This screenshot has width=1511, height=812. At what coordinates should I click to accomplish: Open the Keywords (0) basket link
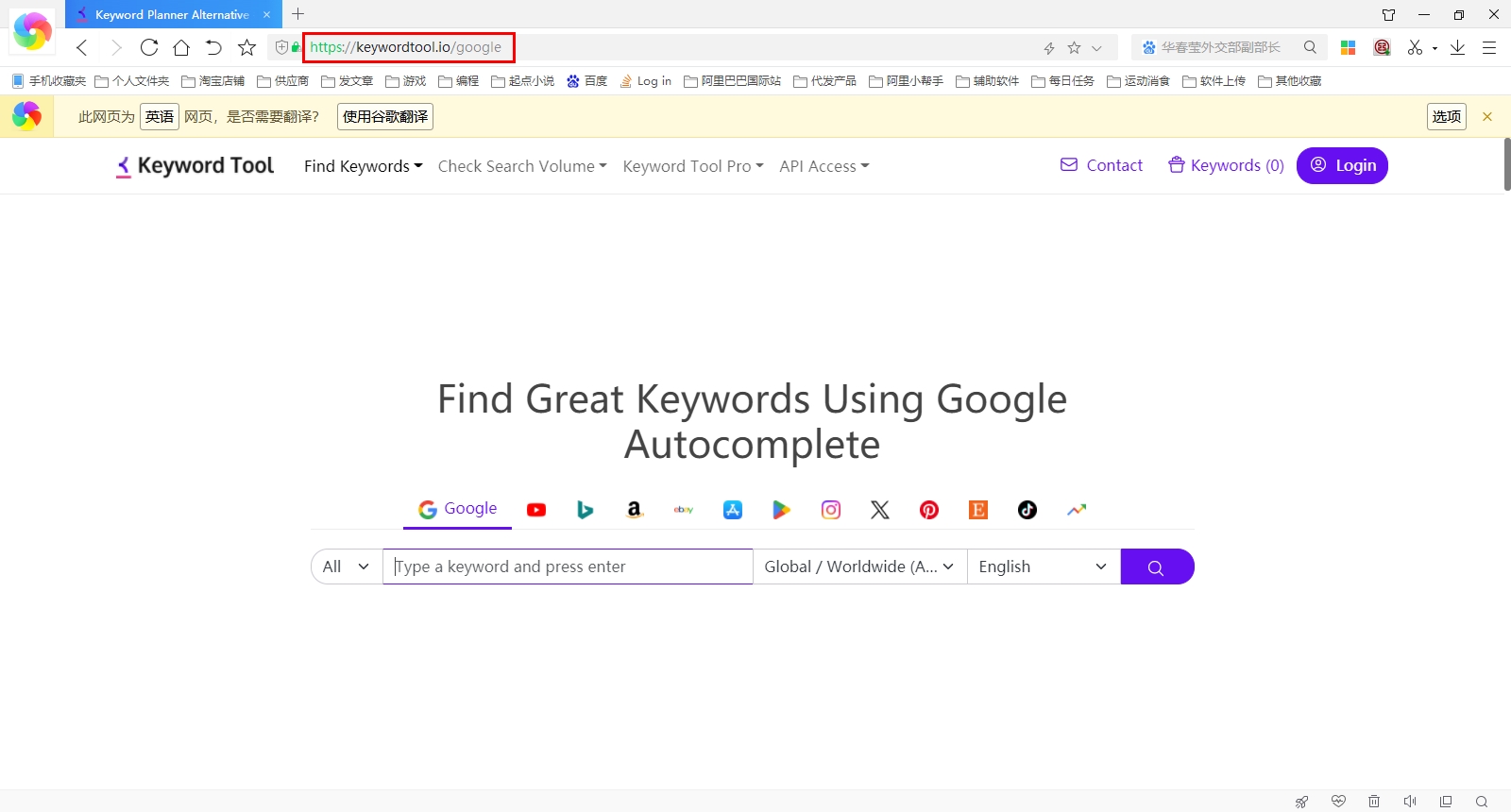pos(1226,165)
